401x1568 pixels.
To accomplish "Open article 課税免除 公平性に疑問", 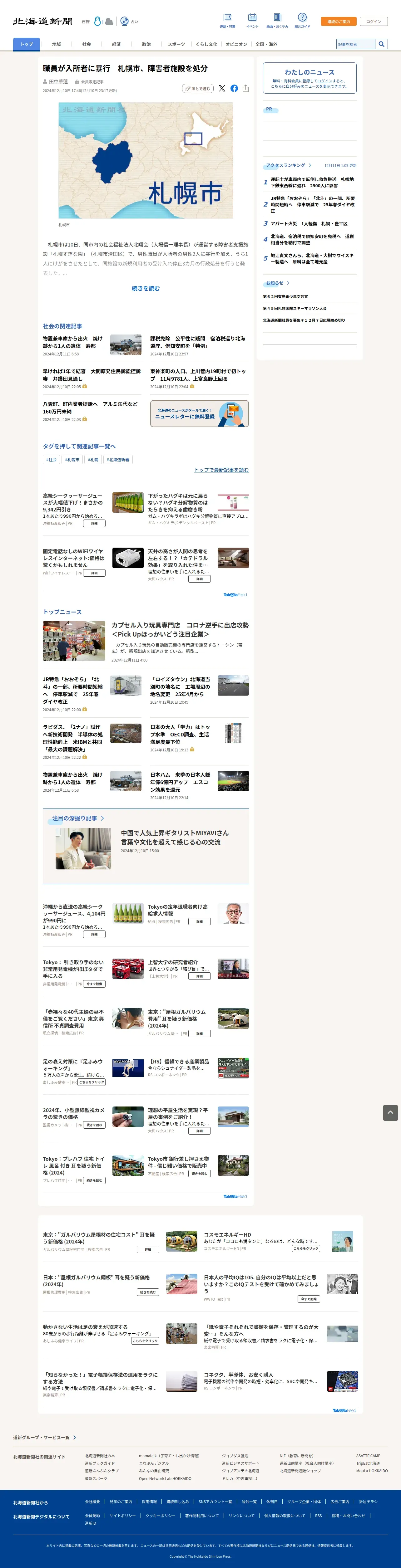I will pyautogui.click(x=198, y=342).
